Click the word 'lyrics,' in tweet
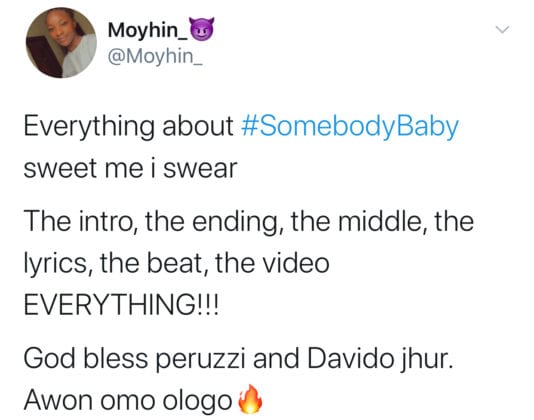The height and width of the screenshot is (420, 534). (59, 264)
